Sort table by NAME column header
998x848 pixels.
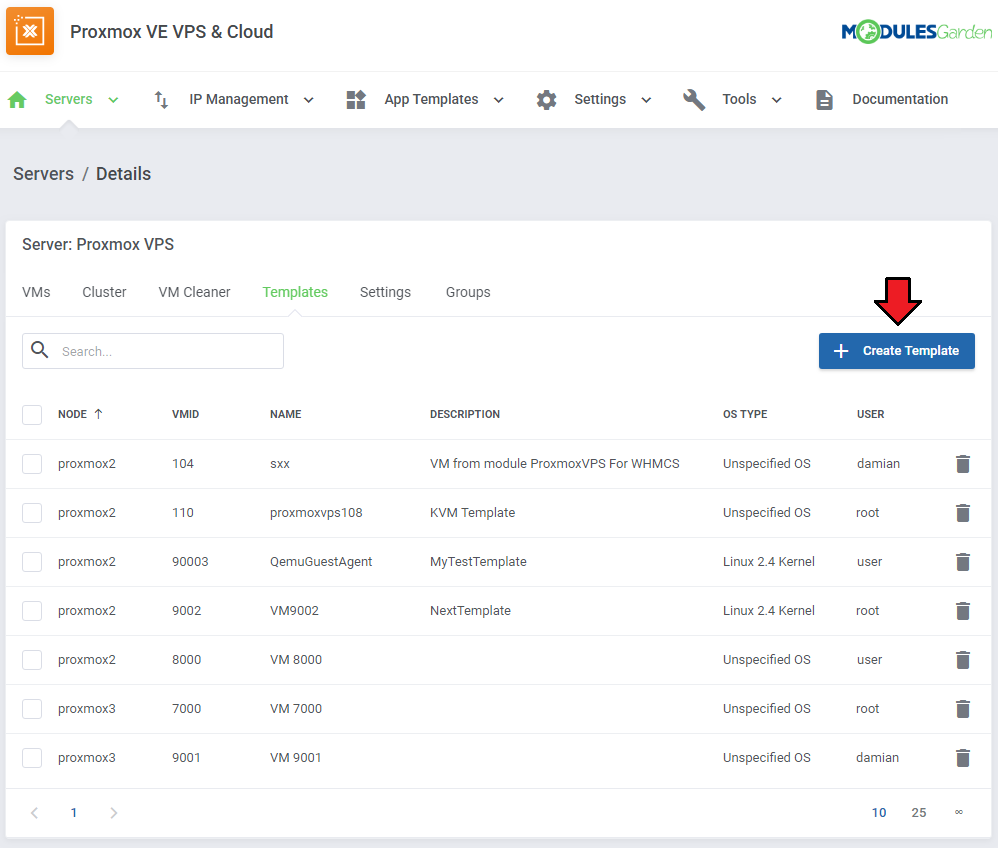[x=286, y=414]
